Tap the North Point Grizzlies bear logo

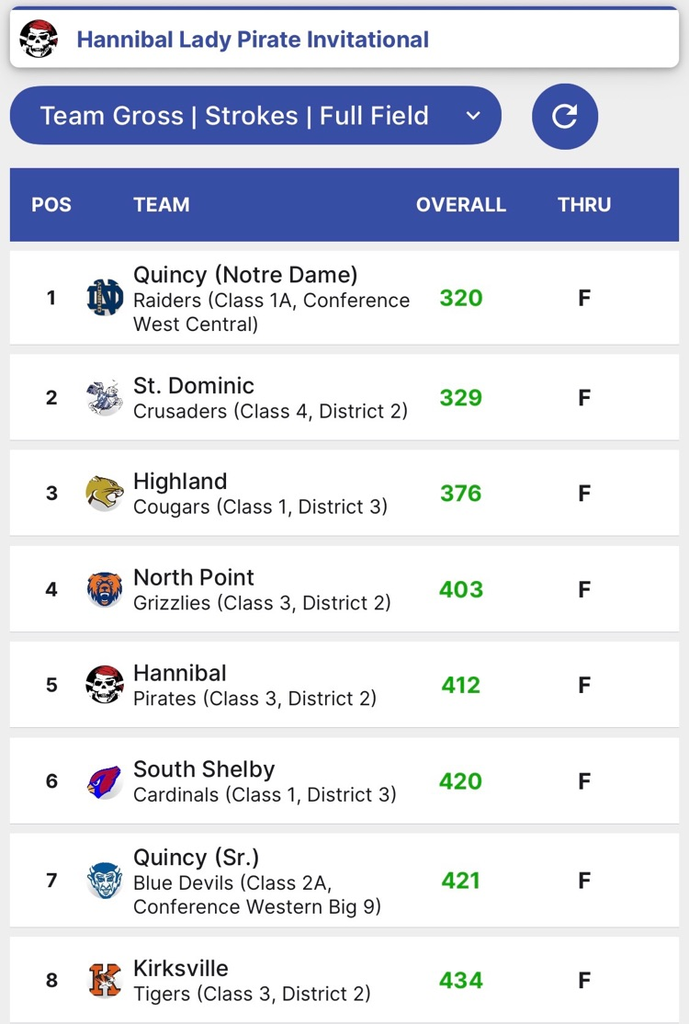[x=104, y=589]
